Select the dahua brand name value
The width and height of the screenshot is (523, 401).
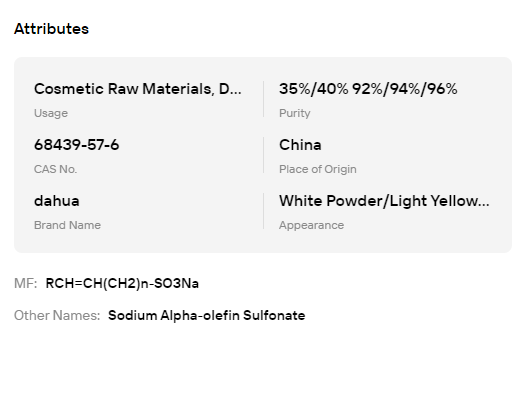pos(57,201)
